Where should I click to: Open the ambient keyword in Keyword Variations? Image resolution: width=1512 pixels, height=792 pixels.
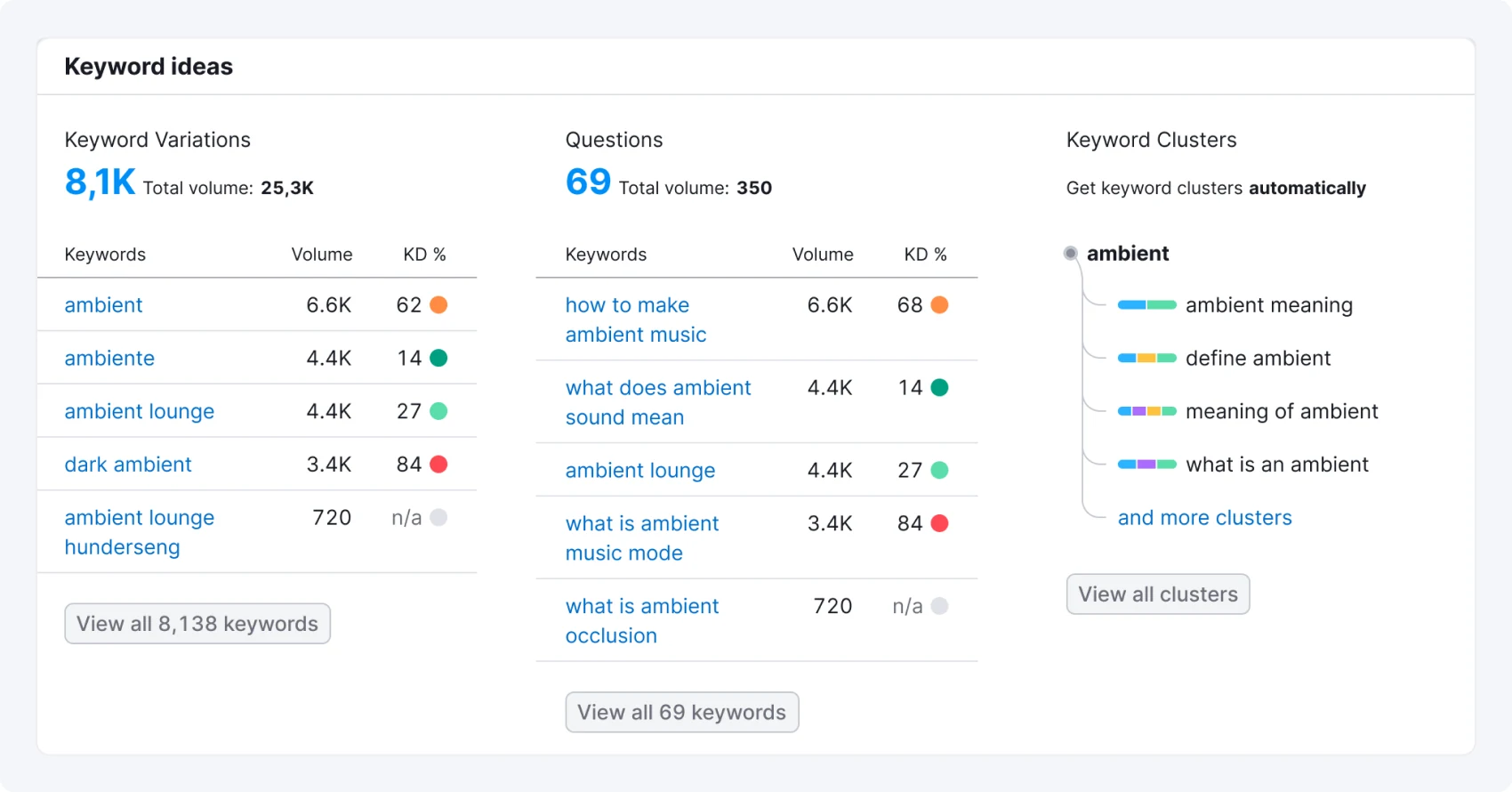(x=103, y=305)
